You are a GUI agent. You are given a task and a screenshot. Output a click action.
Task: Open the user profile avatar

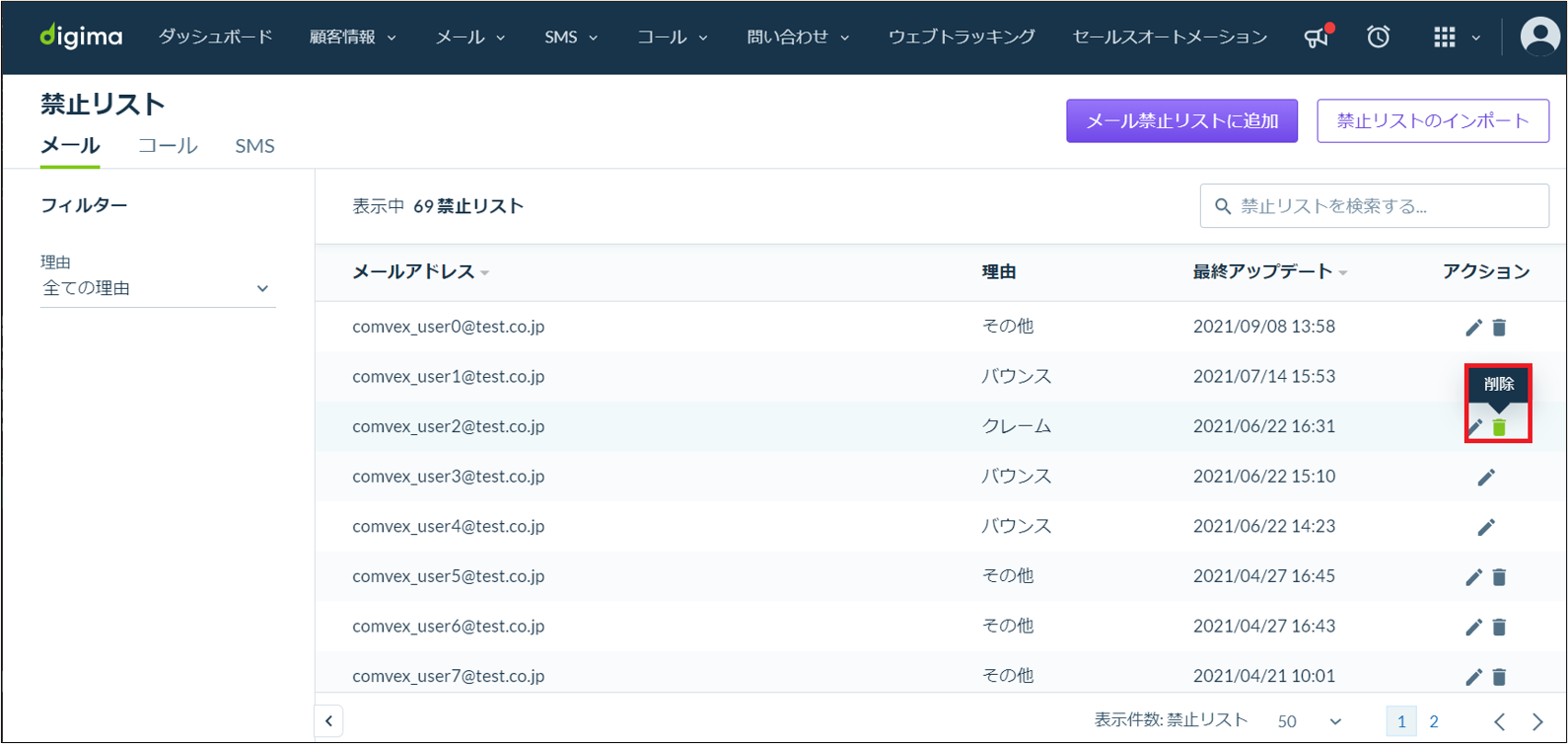point(1540,37)
